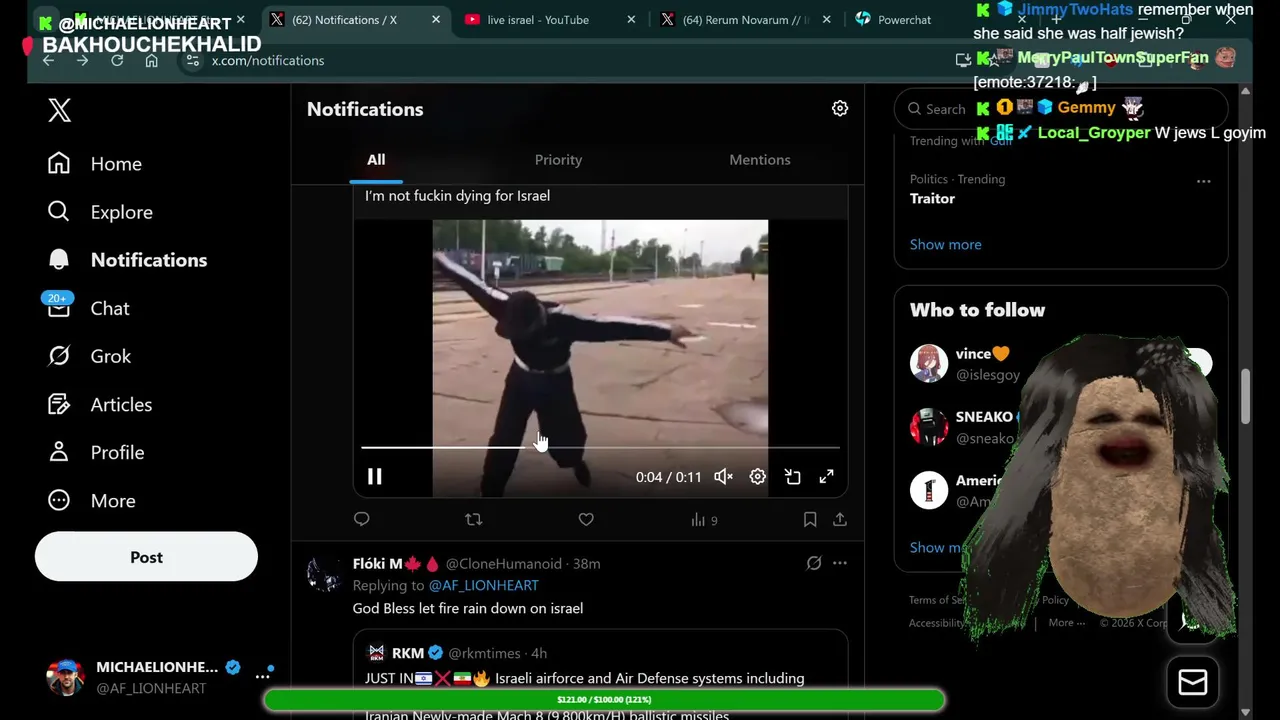Screen dimensions: 1280x720
Task: Go back in the browser
Action: coord(48,60)
